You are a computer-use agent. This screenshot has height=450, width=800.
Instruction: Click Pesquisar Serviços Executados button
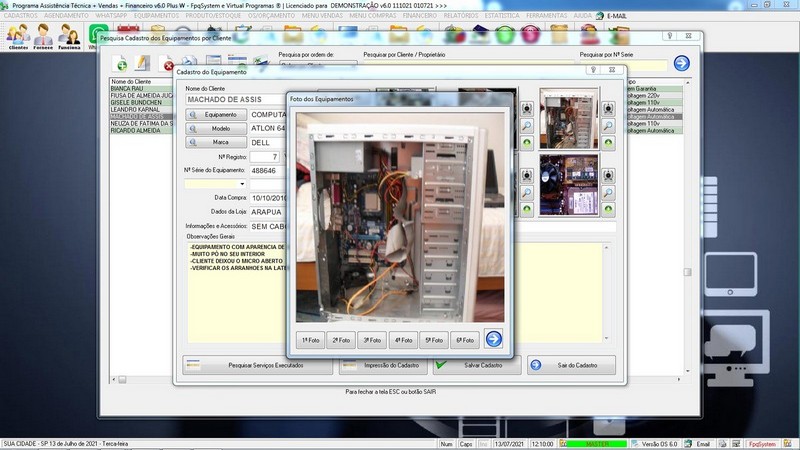pos(257,365)
